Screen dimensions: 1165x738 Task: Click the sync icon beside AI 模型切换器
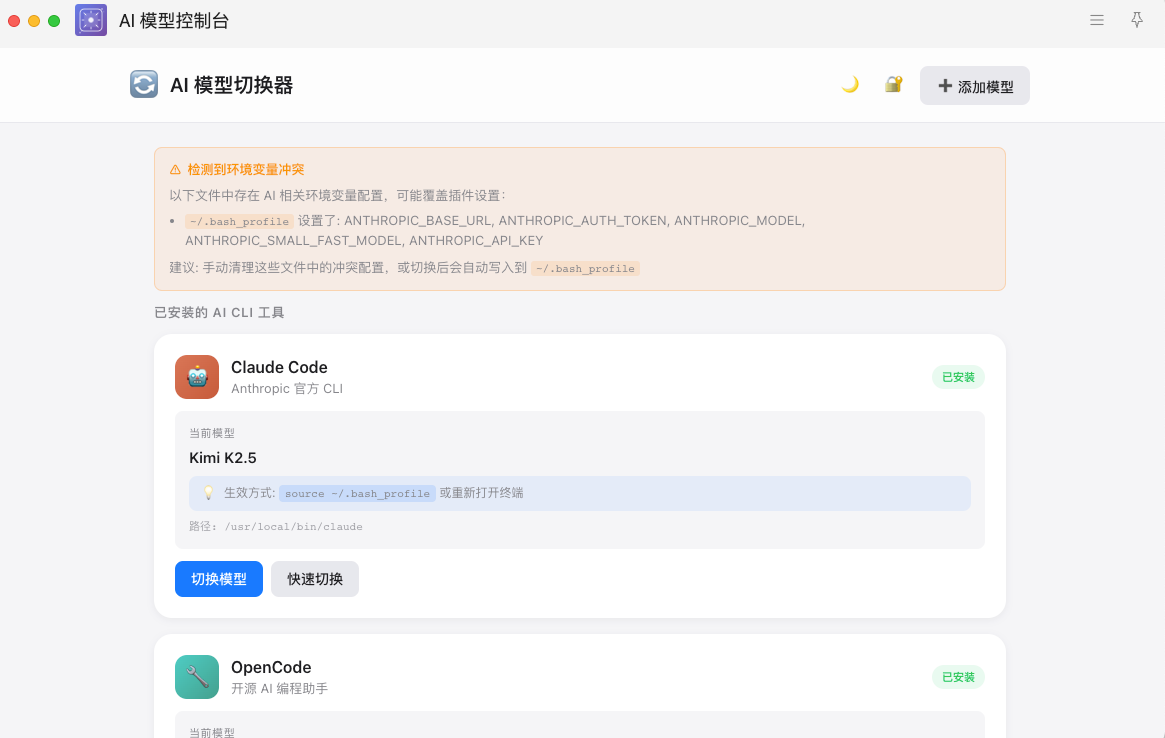point(144,85)
